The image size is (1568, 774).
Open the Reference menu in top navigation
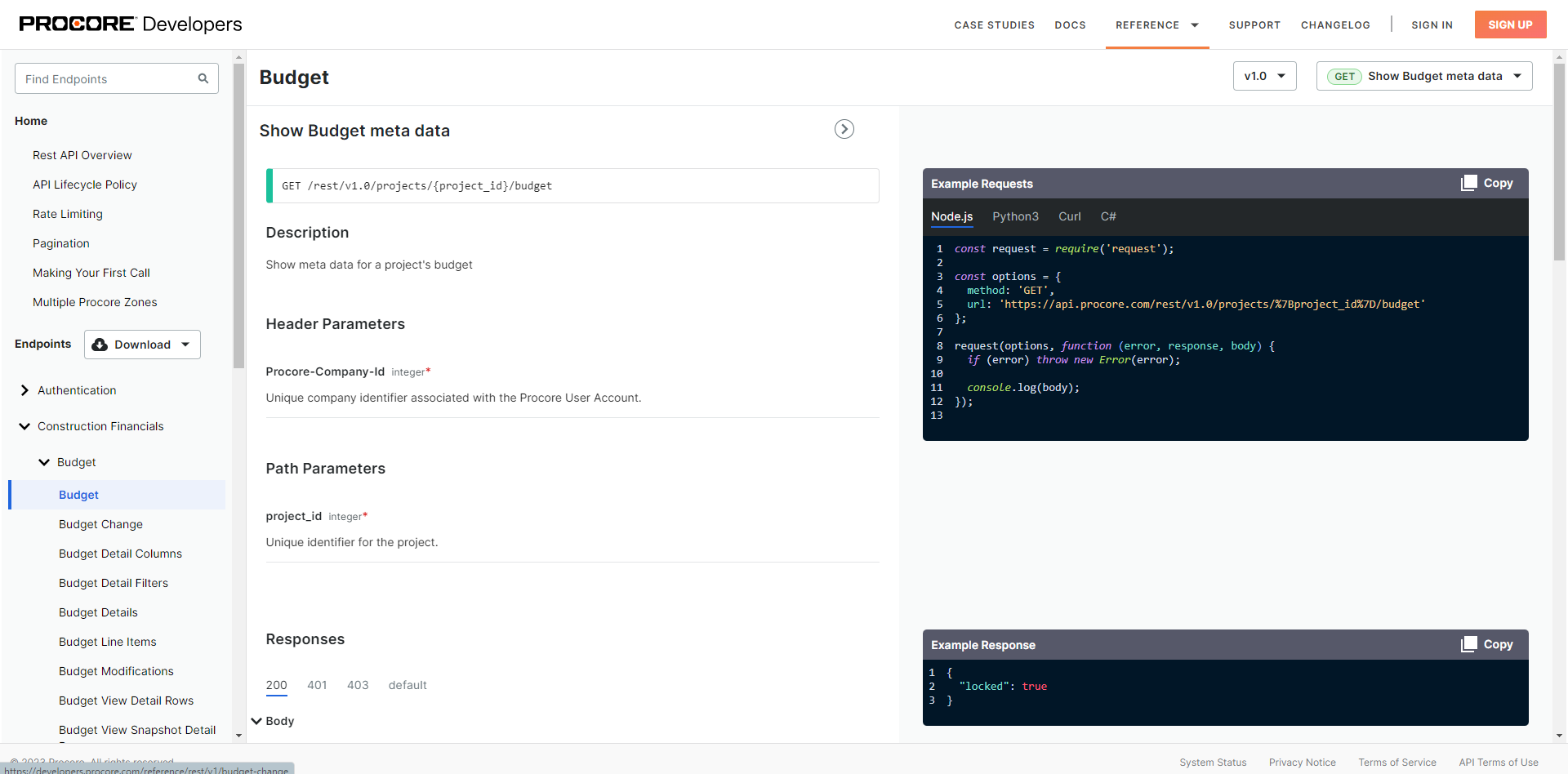(x=1156, y=25)
